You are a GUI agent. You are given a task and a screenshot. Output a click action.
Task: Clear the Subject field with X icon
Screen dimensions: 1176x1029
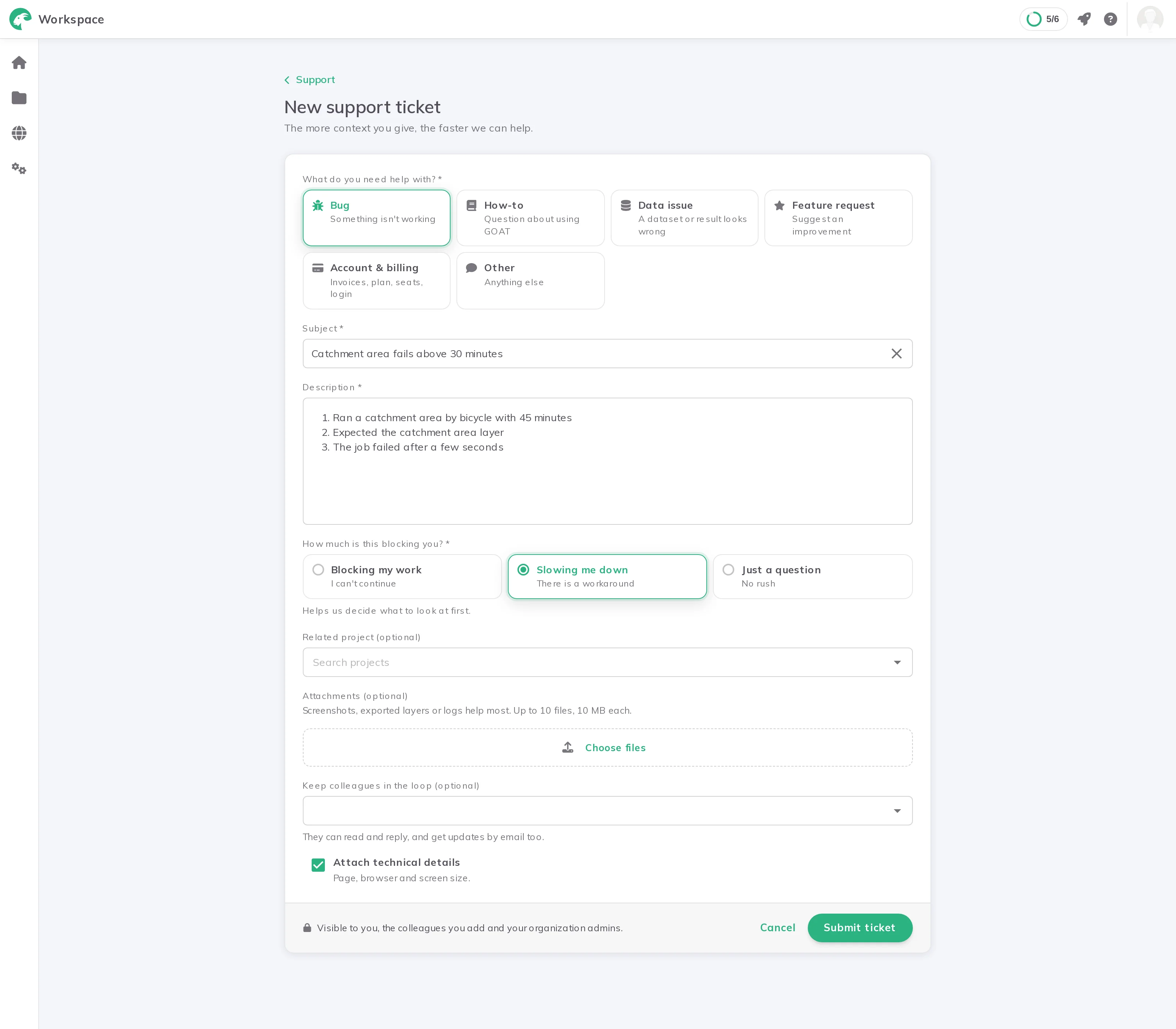point(896,354)
